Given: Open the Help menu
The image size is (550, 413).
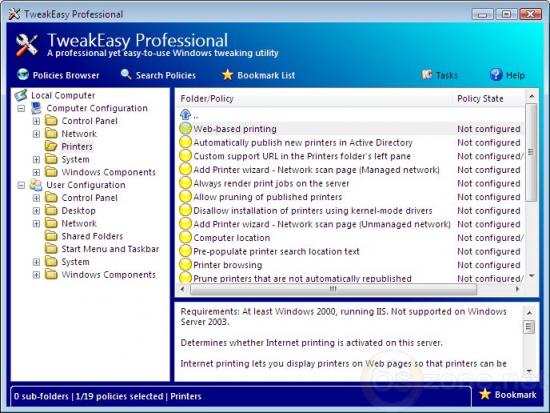Looking at the screenshot, I should coord(507,75).
